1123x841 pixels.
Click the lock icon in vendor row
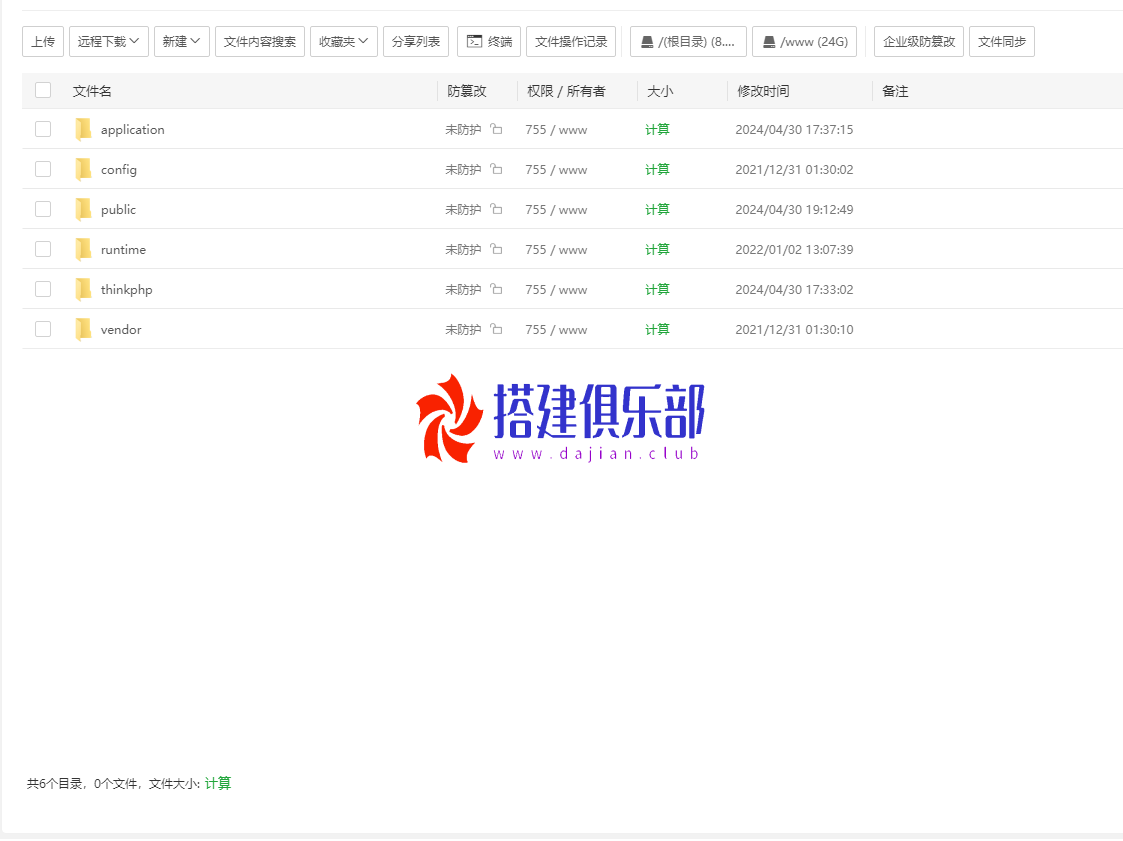pos(496,330)
